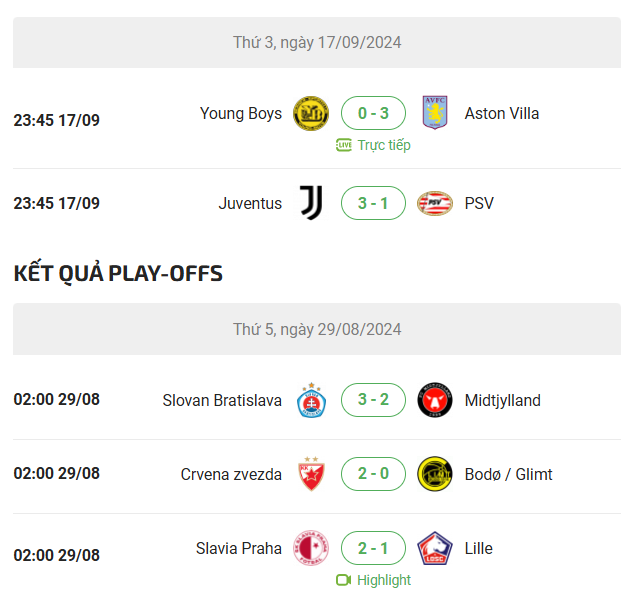This screenshot has width=630, height=601.
Task: Click the 2 - 0 match score
Action: click(373, 474)
